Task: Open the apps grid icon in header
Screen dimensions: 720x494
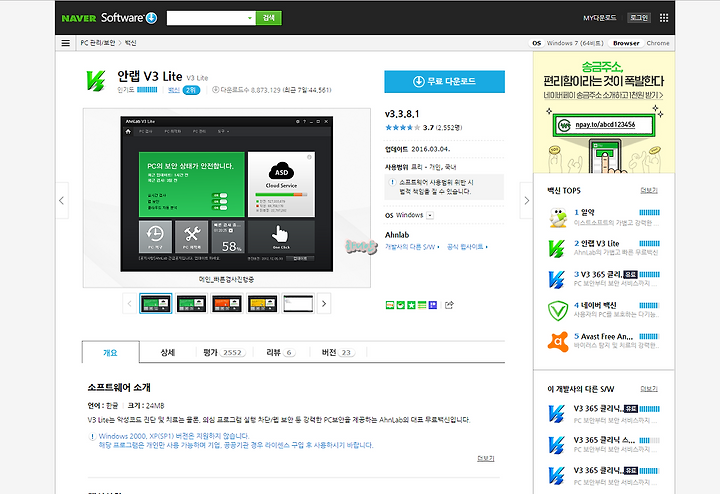Action: [664, 18]
